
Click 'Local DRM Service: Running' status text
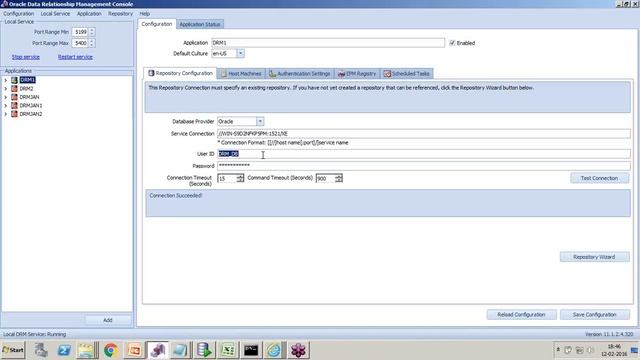point(35,334)
